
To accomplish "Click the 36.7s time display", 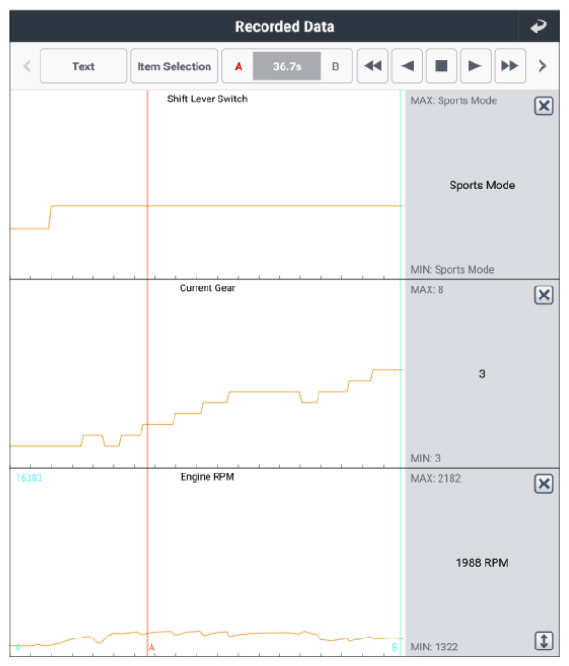I will [x=287, y=66].
